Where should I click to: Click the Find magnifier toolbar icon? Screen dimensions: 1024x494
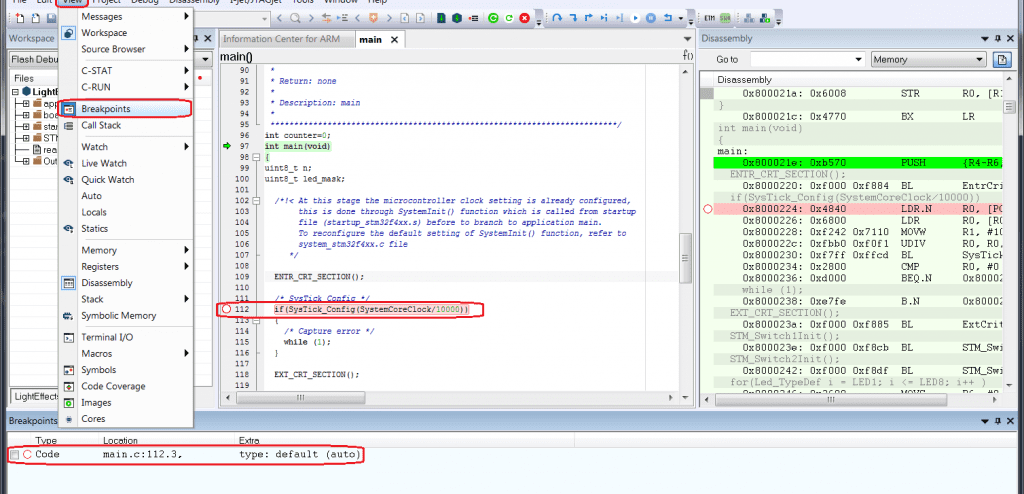pyautogui.click(x=295, y=19)
